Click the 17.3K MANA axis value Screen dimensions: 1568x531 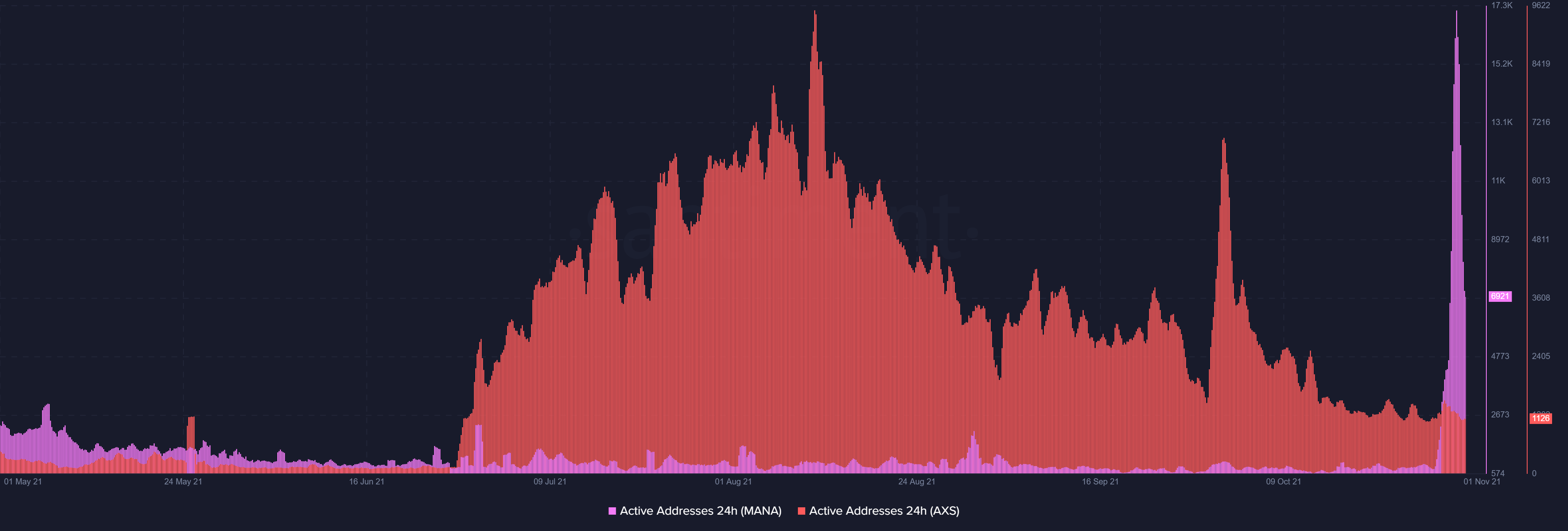pos(1502,5)
